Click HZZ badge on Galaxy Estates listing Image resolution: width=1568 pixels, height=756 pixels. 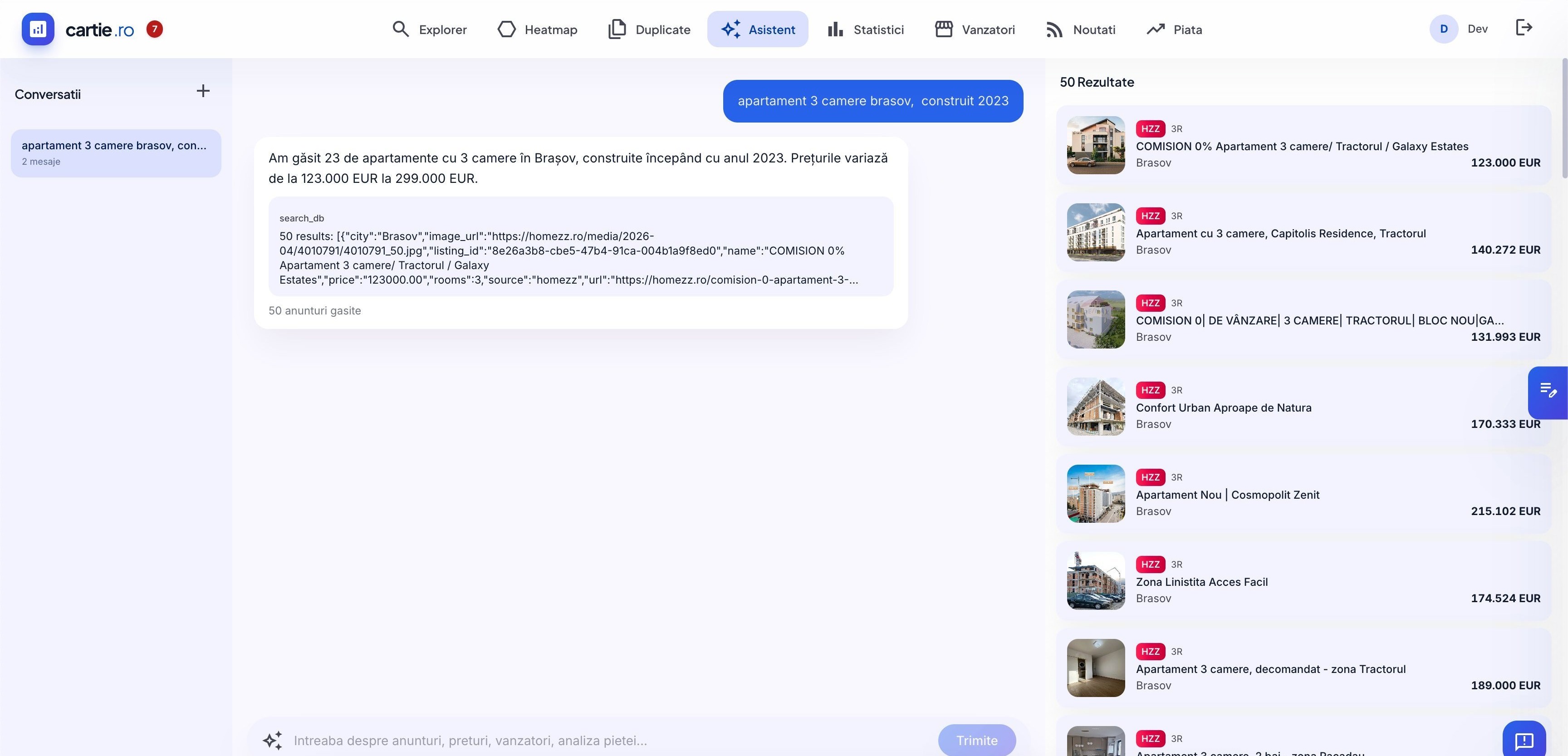point(1150,128)
